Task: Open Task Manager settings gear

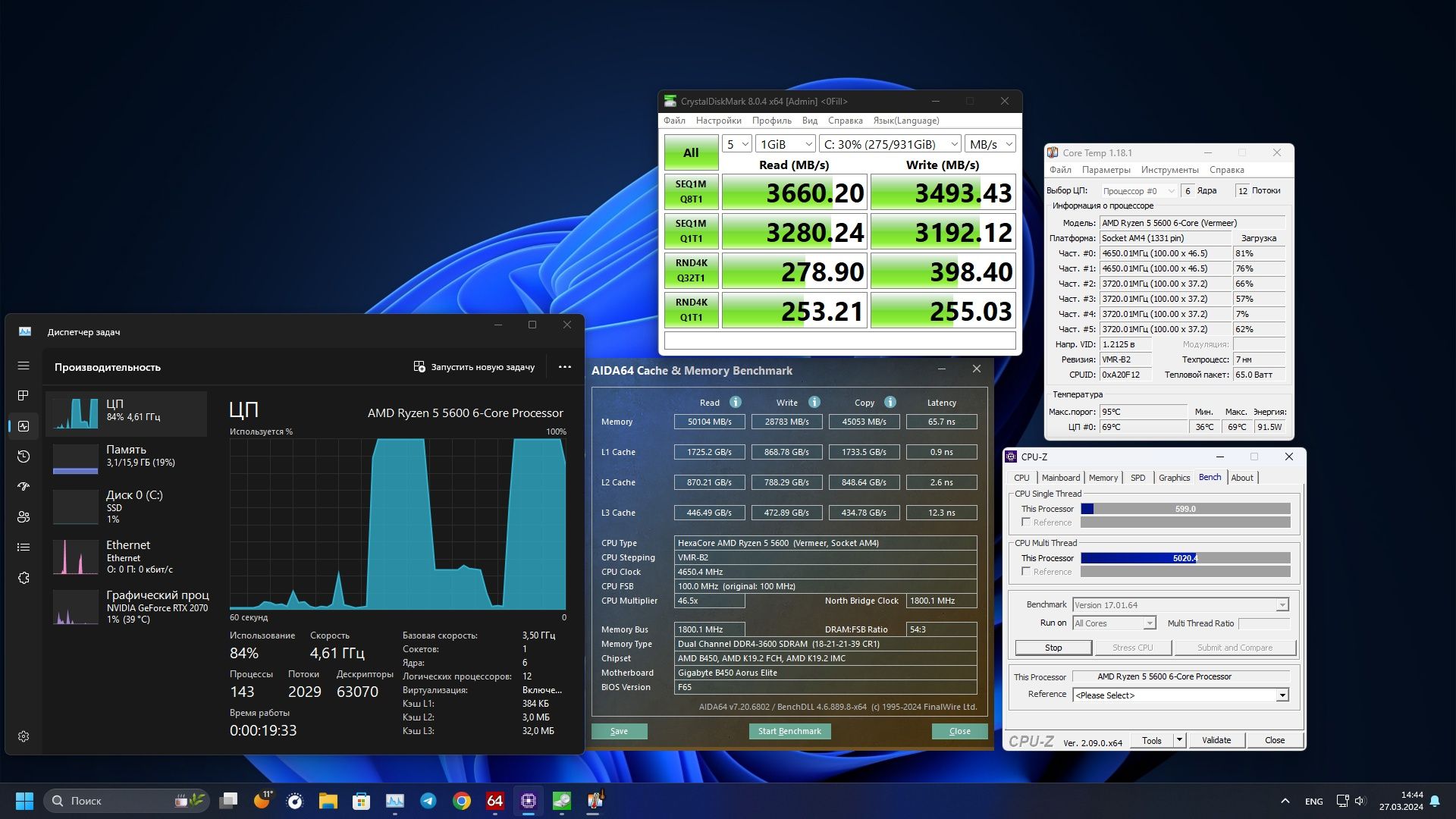Action: (x=24, y=736)
